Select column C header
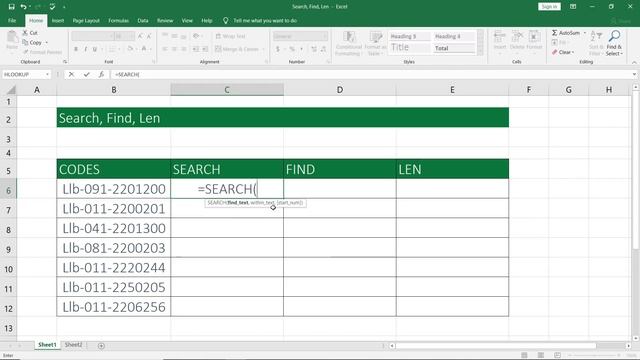The width and height of the screenshot is (640, 360). [227, 90]
